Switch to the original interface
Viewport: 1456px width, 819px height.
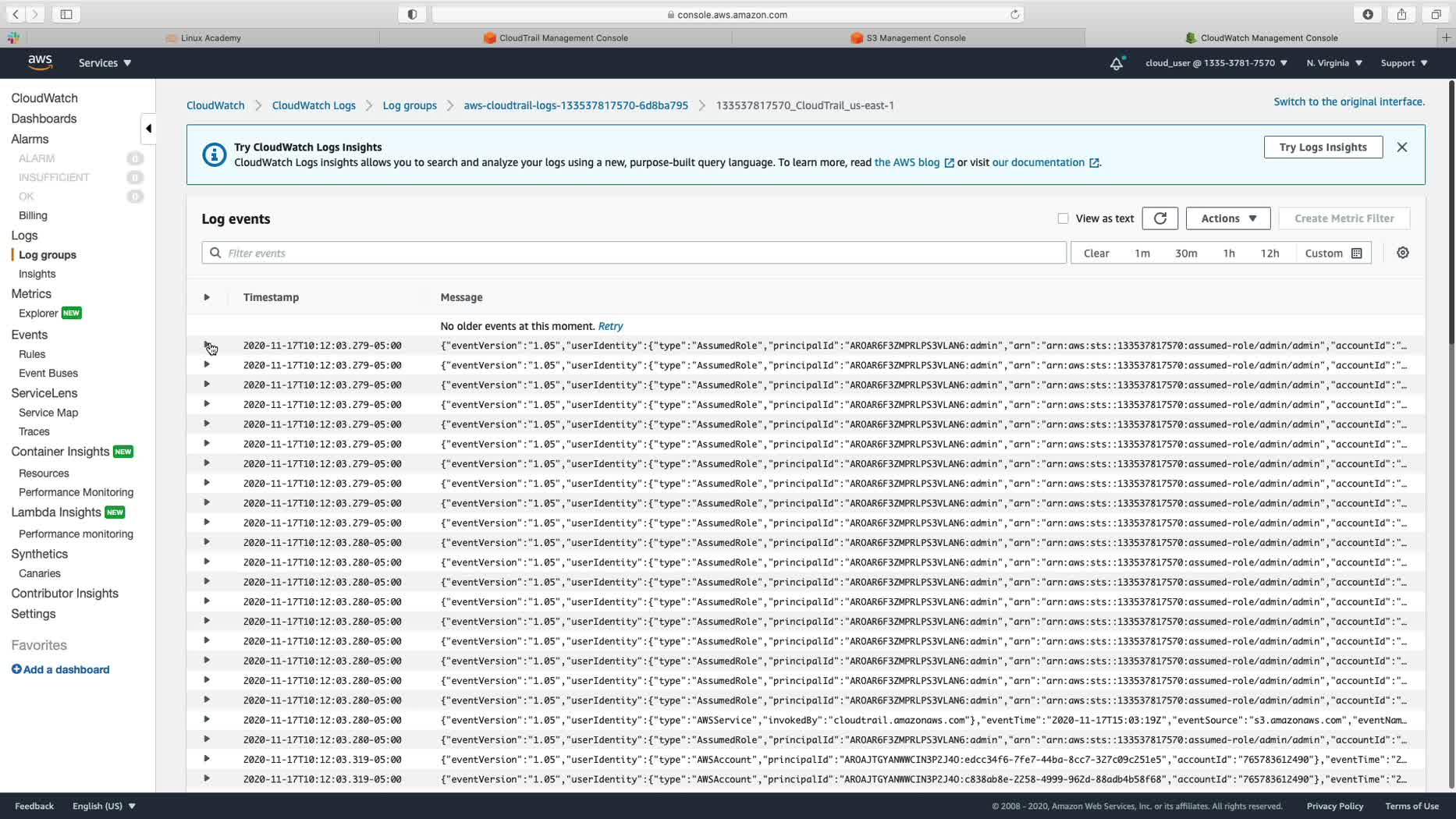[1349, 101]
